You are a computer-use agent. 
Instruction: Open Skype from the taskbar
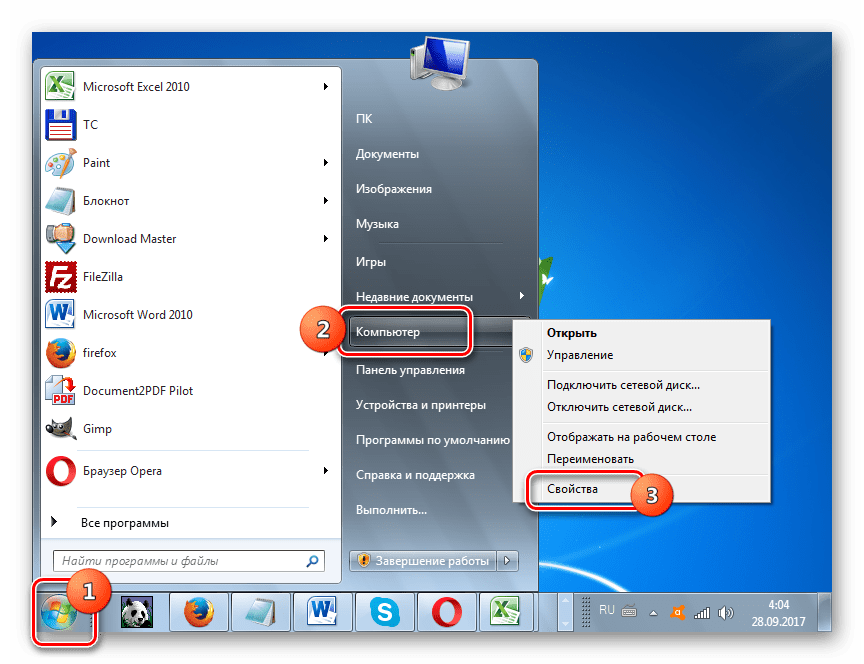click(x=385, y=612)
